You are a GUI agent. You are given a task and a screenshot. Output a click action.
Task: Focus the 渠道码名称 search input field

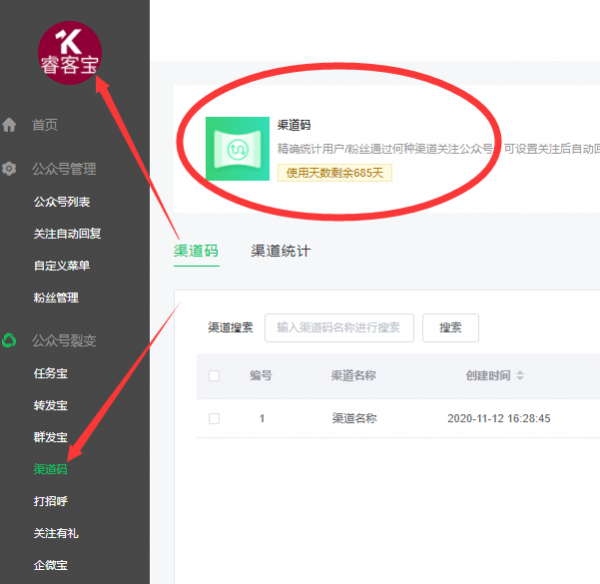[338, 327]
